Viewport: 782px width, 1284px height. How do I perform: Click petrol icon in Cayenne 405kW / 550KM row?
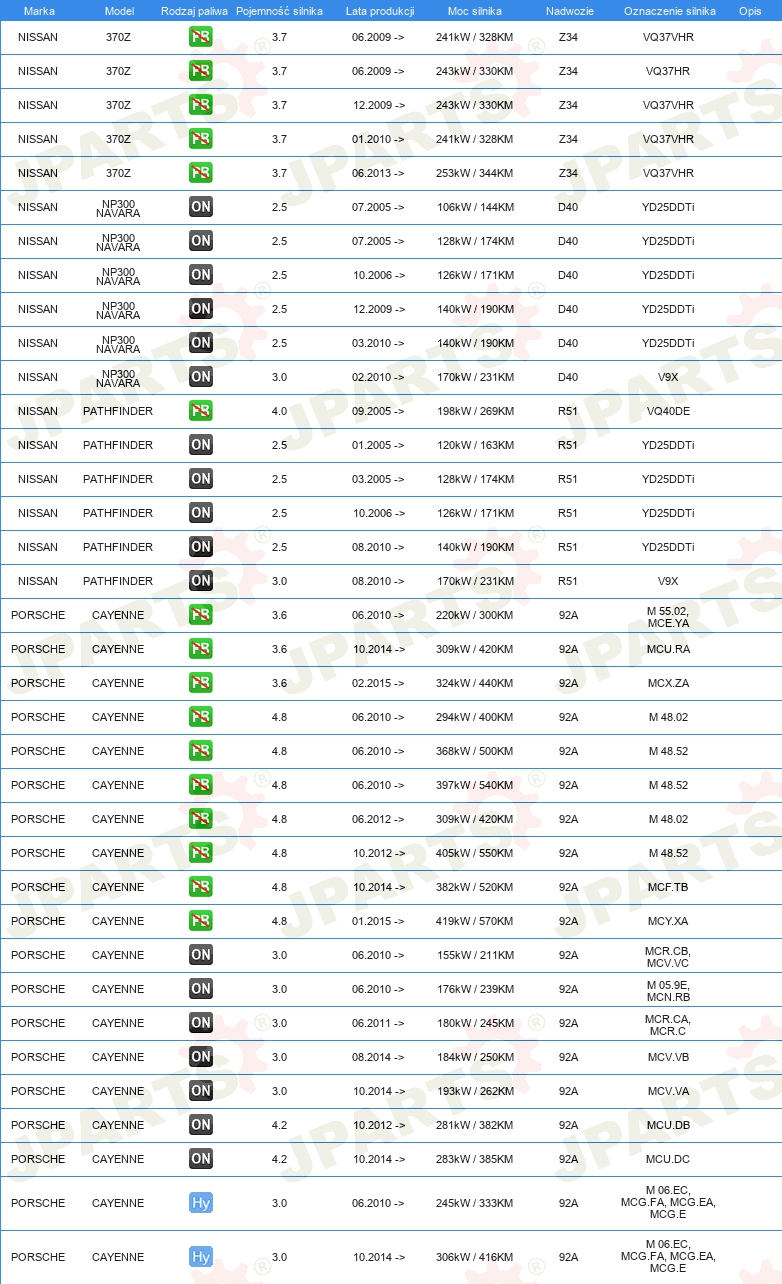tap(201, 853)
